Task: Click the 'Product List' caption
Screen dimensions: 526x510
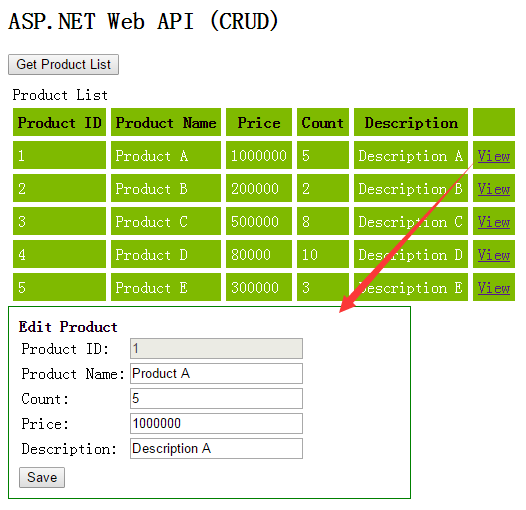Action: pos(60,95)
